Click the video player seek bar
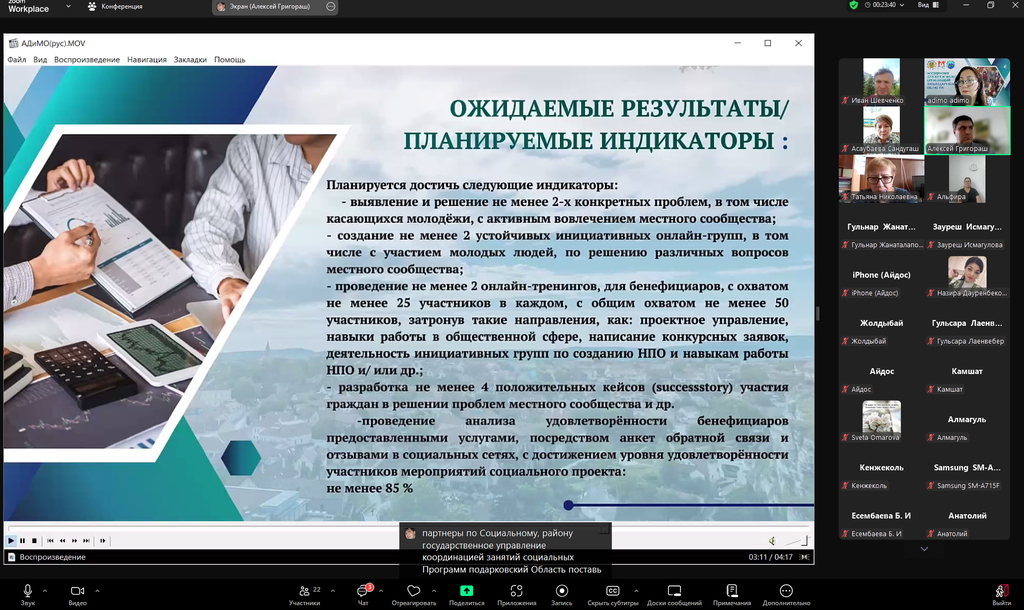The image size is (1024, 610). coord(400,529)
